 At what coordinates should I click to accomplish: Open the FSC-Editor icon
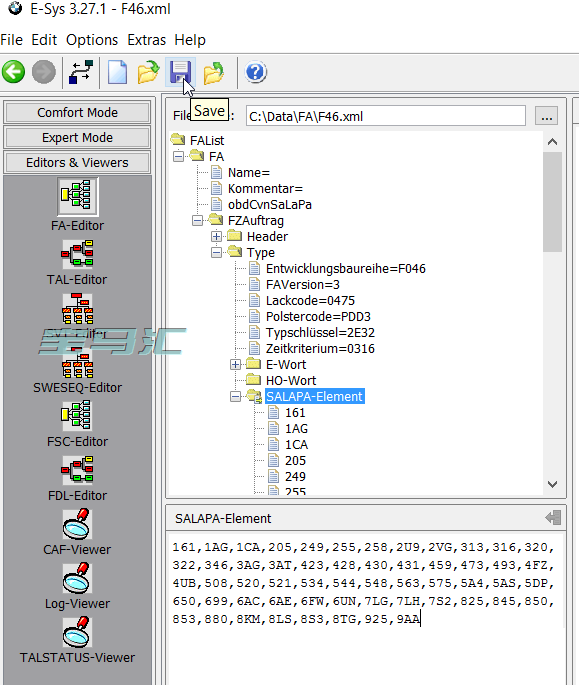pyautogui.click(x=77, y=416)
